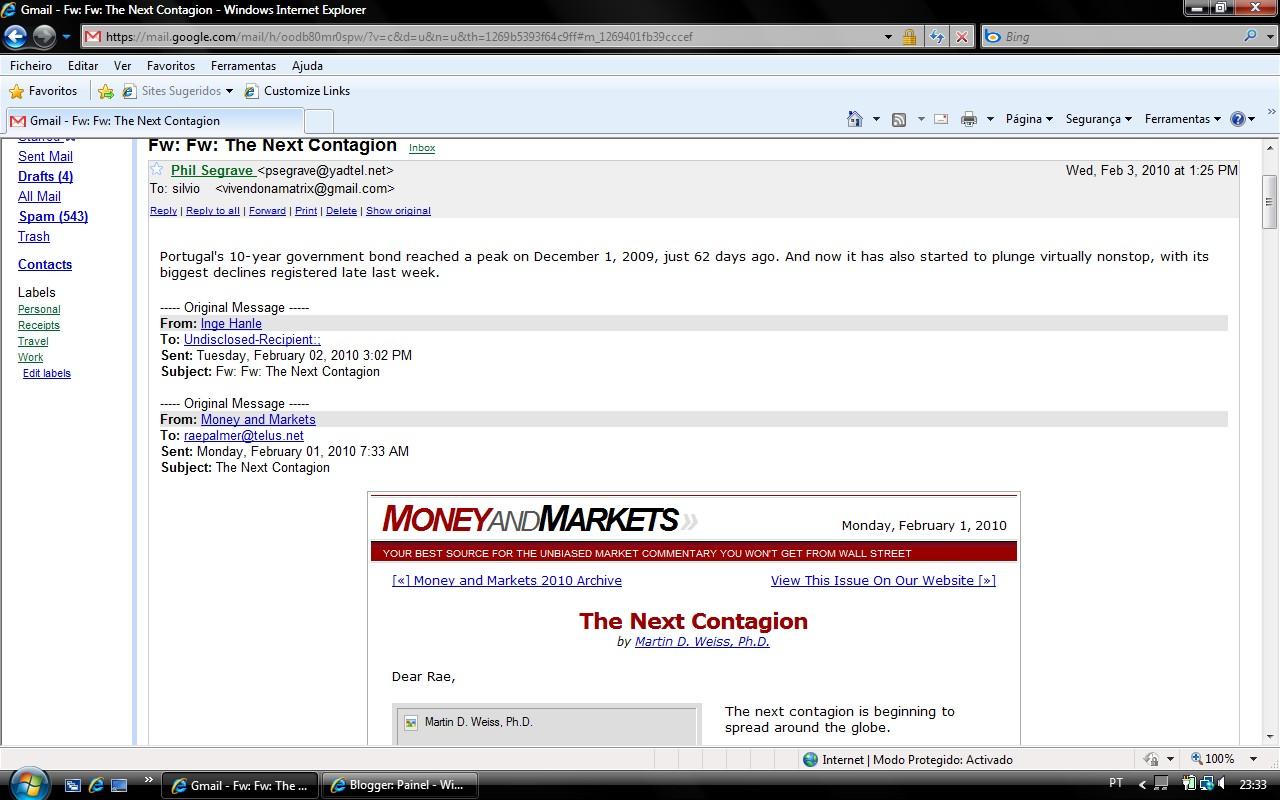Click the Inbox label tag
Image resolution: width=1280 pixels, height=800 pixels.
tap(422, 148)
